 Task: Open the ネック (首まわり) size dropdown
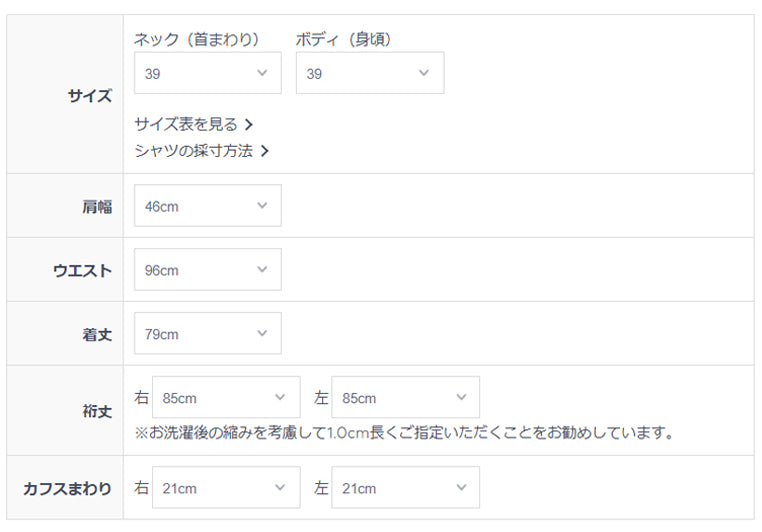coord(207,74)
